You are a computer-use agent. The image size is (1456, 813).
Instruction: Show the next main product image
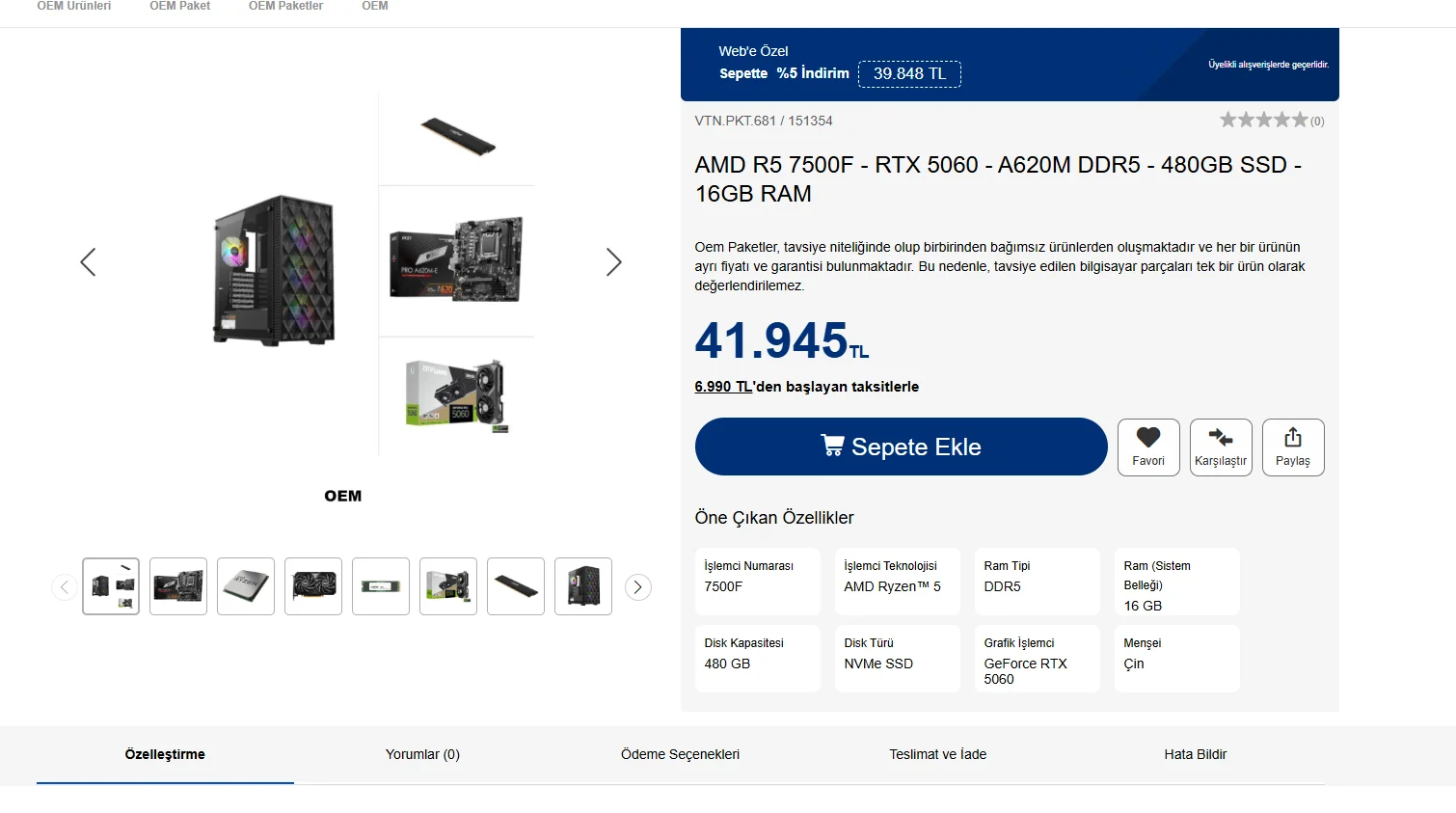click(x=613, y=262)
